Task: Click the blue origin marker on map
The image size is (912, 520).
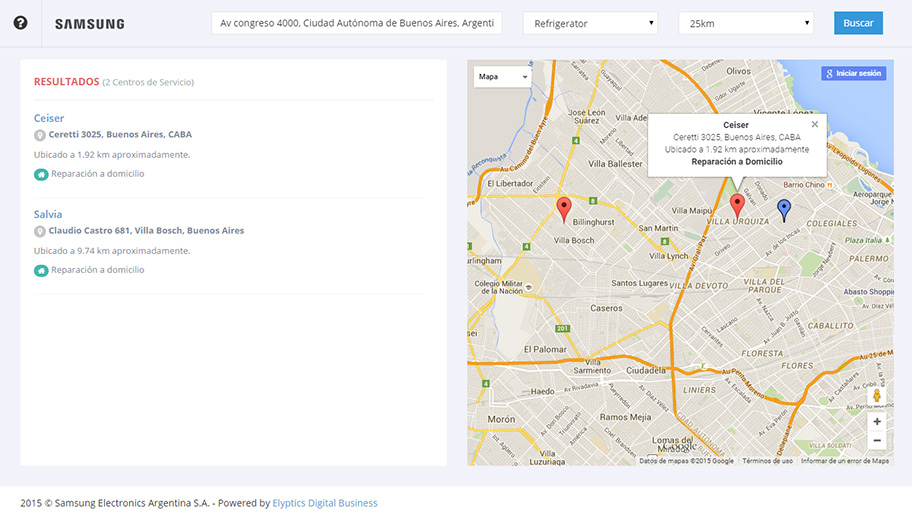Action: point(784,210)
